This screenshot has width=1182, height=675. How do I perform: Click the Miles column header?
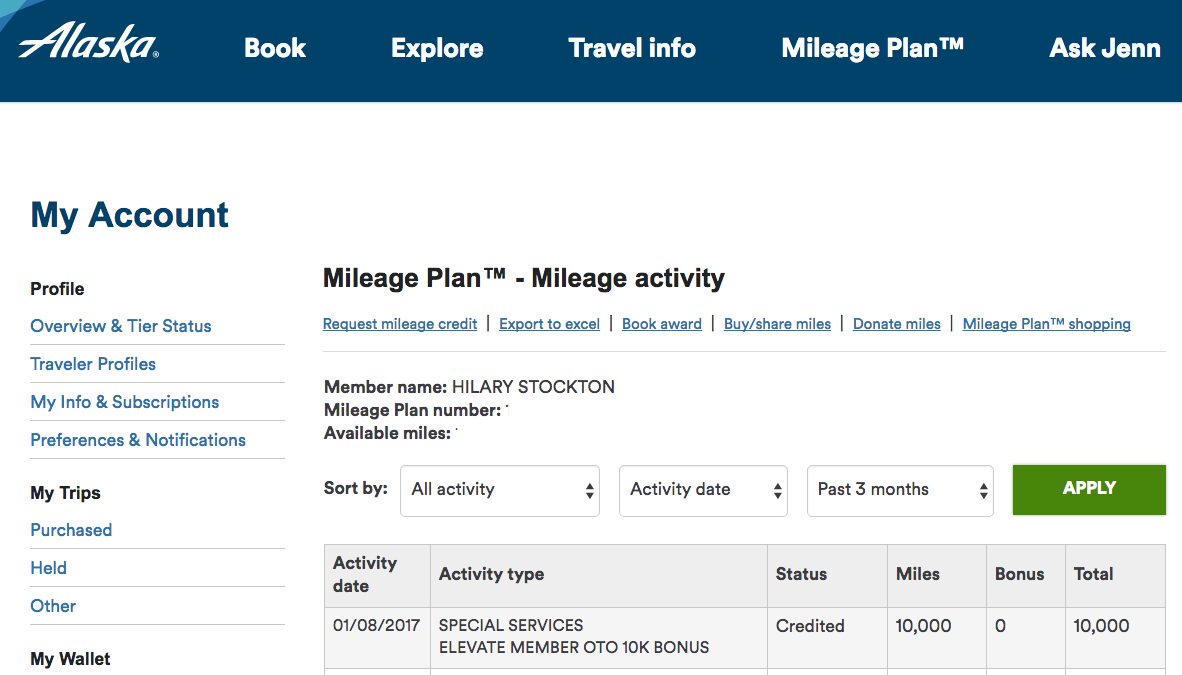pos(936,575)
